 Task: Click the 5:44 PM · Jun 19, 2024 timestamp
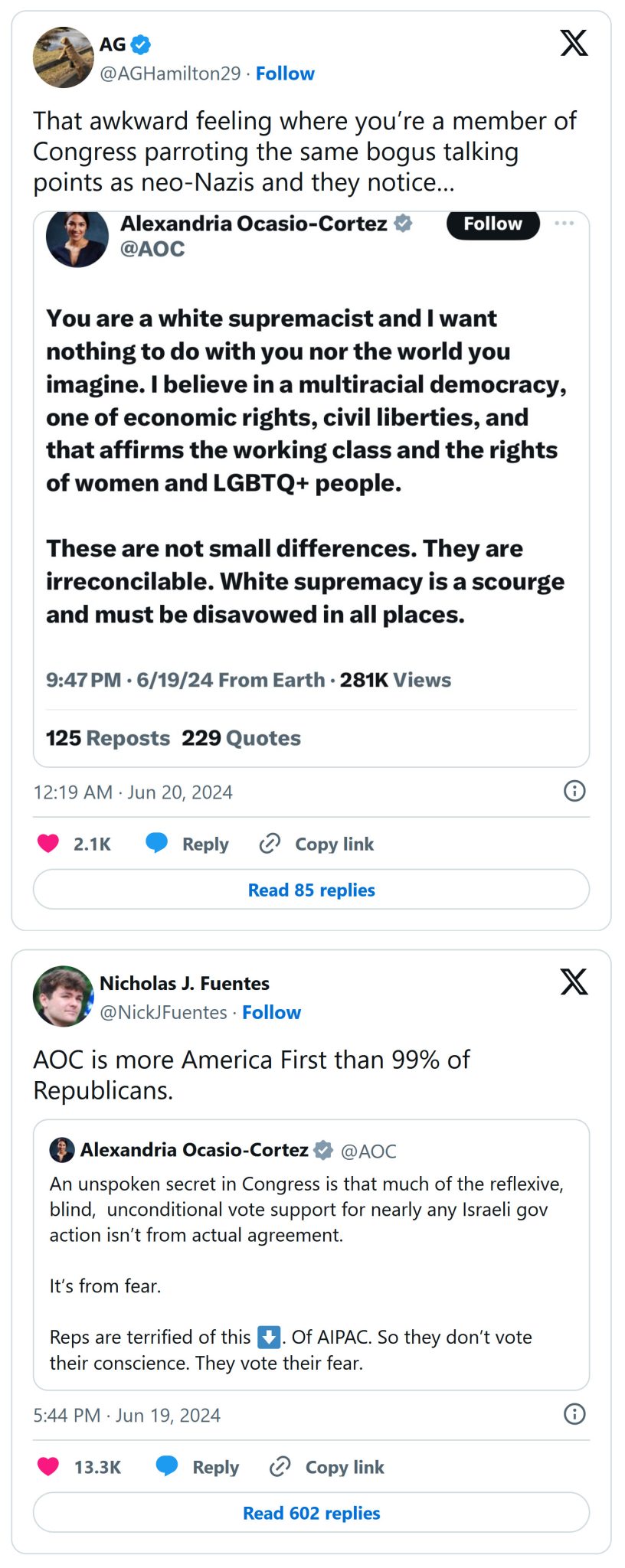coord(126,1416)
